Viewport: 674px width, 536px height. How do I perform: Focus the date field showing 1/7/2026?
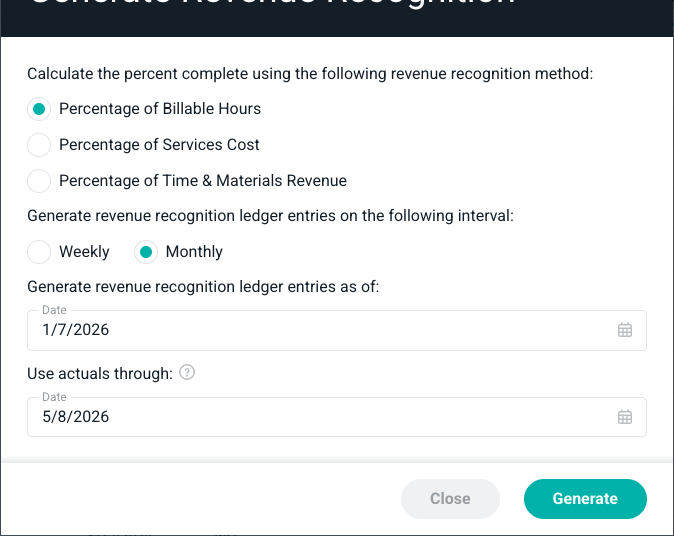tap(337, 330)
